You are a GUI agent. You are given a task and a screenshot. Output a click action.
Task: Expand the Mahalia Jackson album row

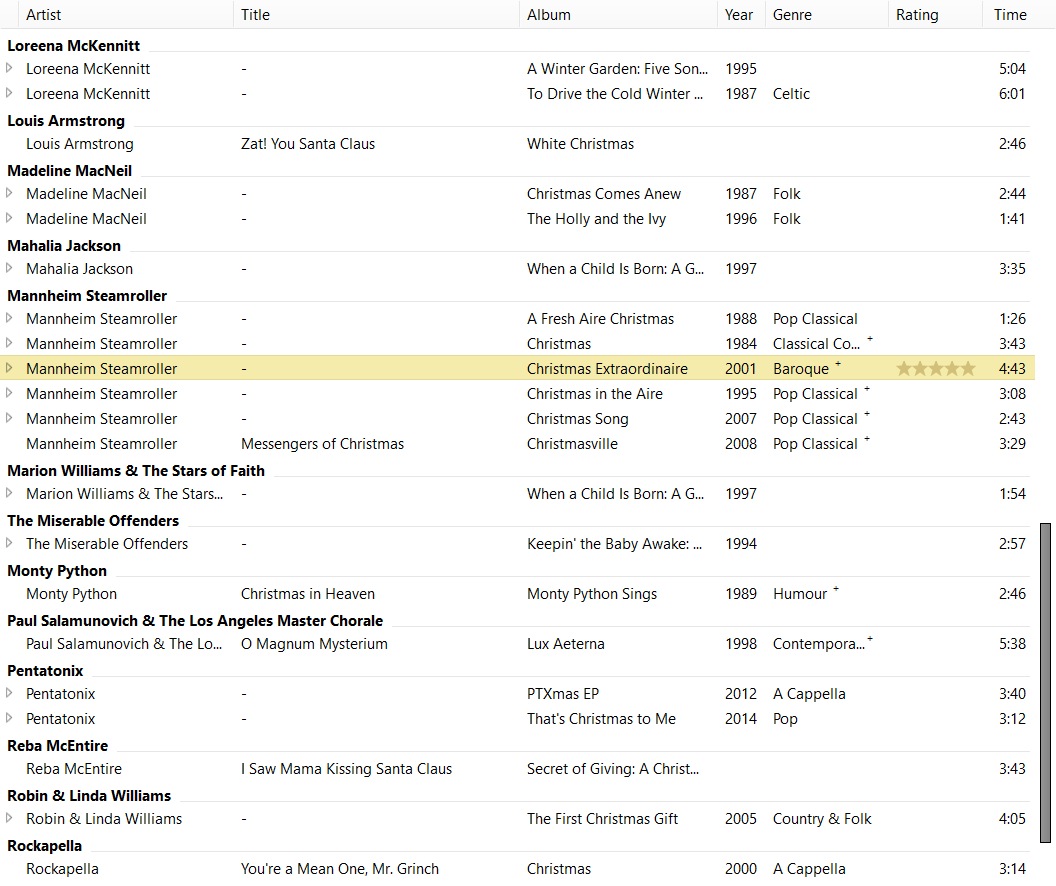[10, 268]
